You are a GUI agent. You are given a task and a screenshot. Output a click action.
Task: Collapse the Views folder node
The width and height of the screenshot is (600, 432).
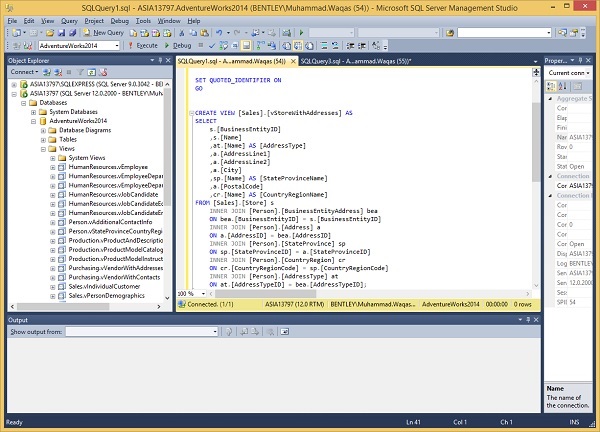(41, 148)
